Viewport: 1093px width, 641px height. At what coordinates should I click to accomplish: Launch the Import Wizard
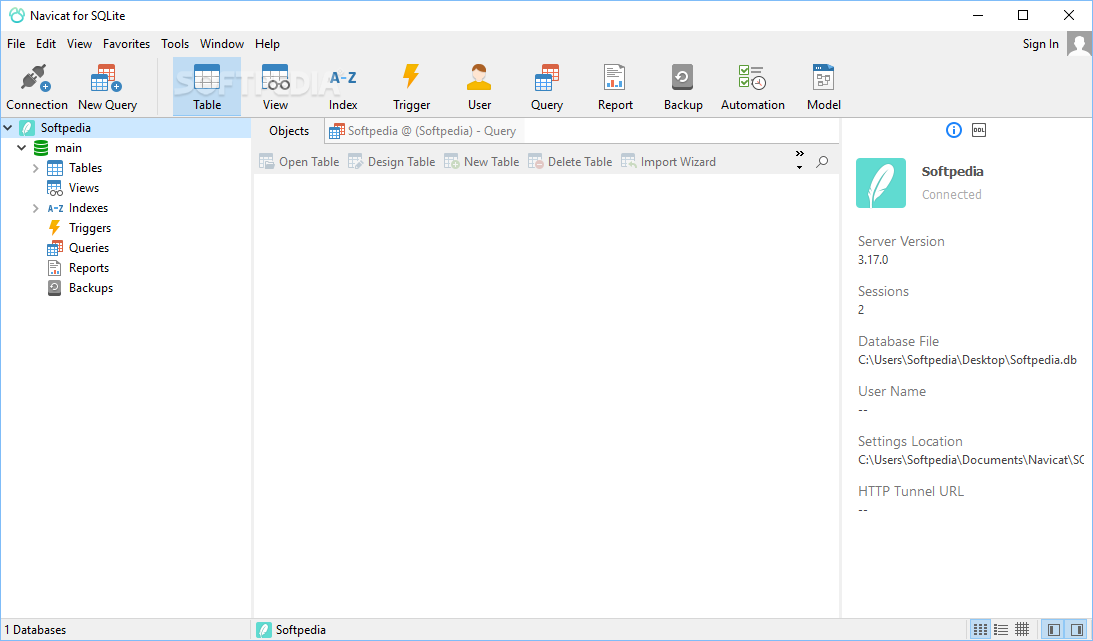click(668, 162)
